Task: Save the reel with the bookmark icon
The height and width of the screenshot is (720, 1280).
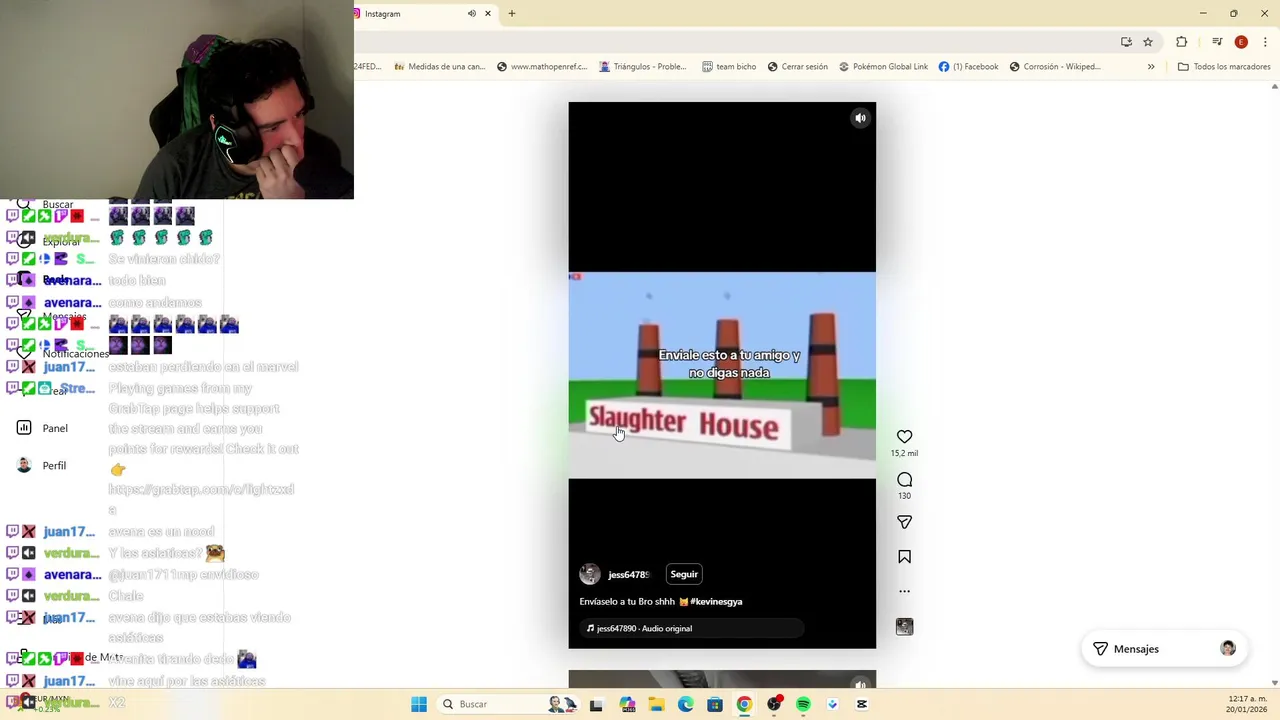Action: [x=904, y=556]
